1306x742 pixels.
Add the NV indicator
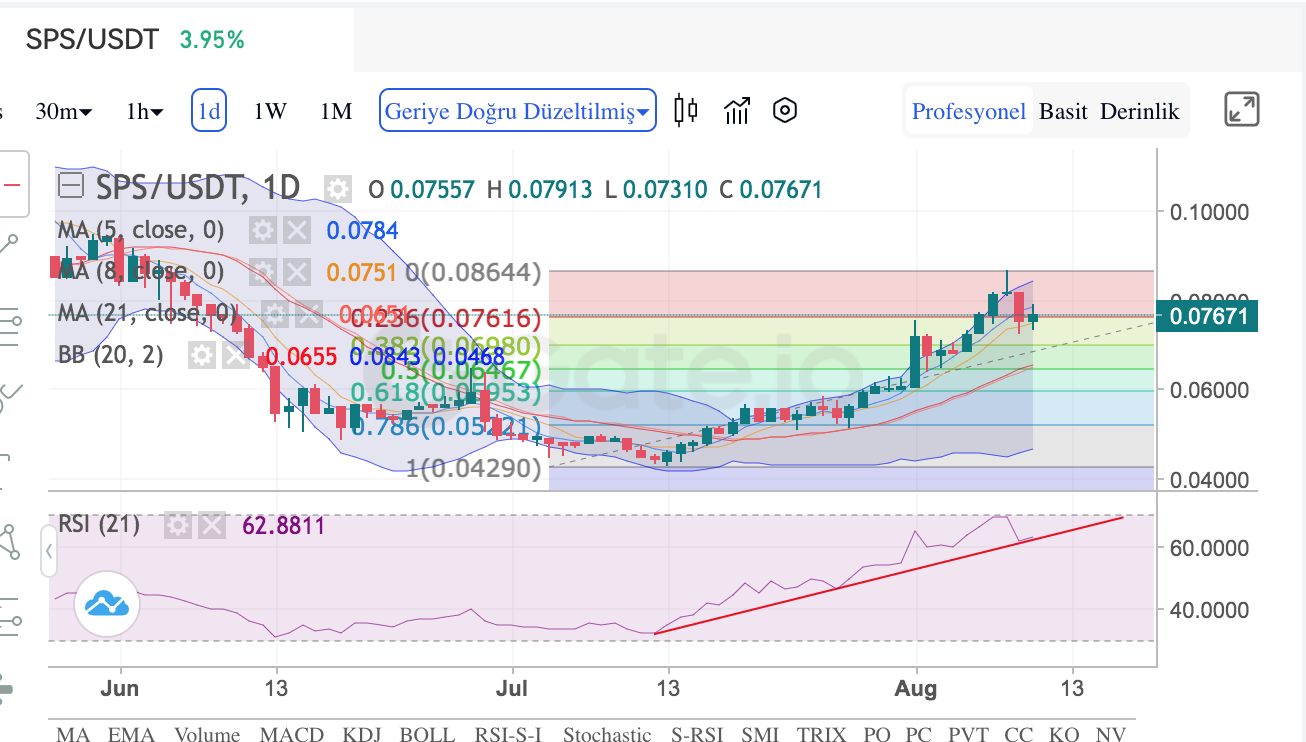point(1111,734)
